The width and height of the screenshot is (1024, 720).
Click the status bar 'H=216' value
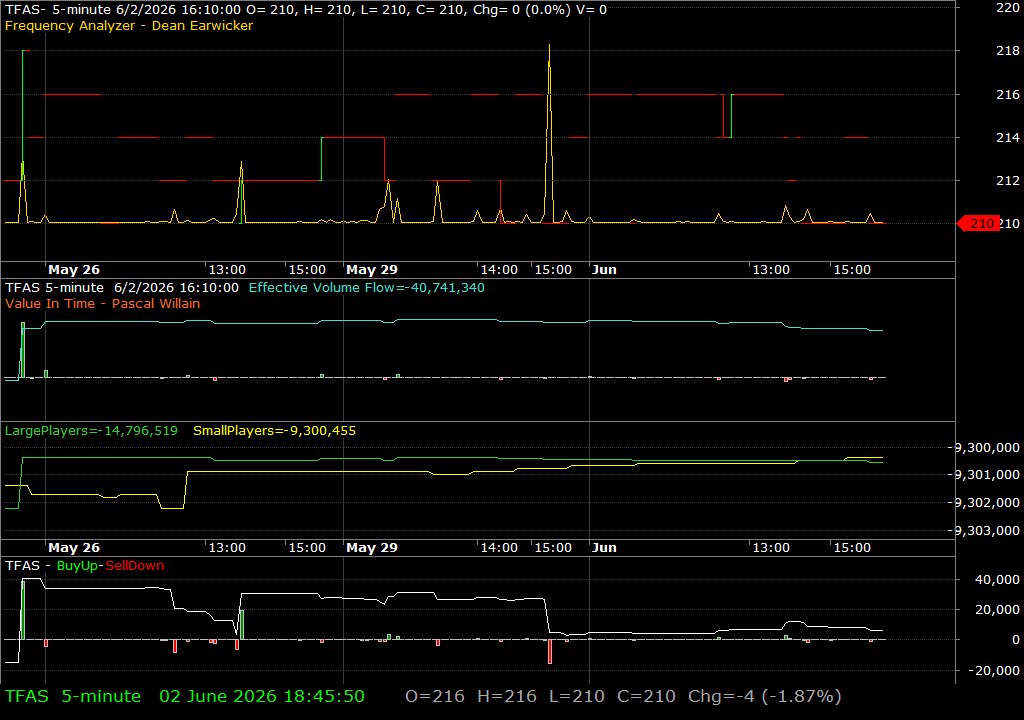point(507,696)
